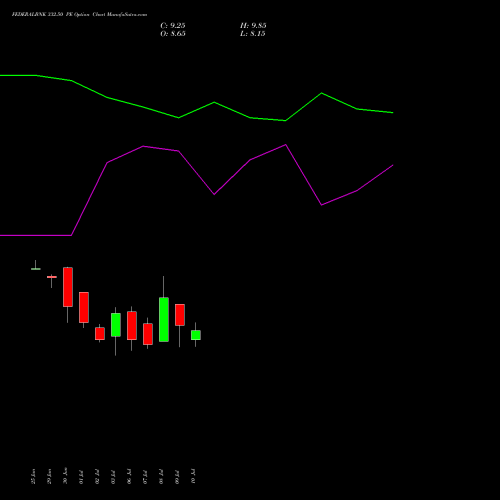This screenshot has height=500, width=500.
Task: Select the 03 Jul date label
Action: coord(113,477)
